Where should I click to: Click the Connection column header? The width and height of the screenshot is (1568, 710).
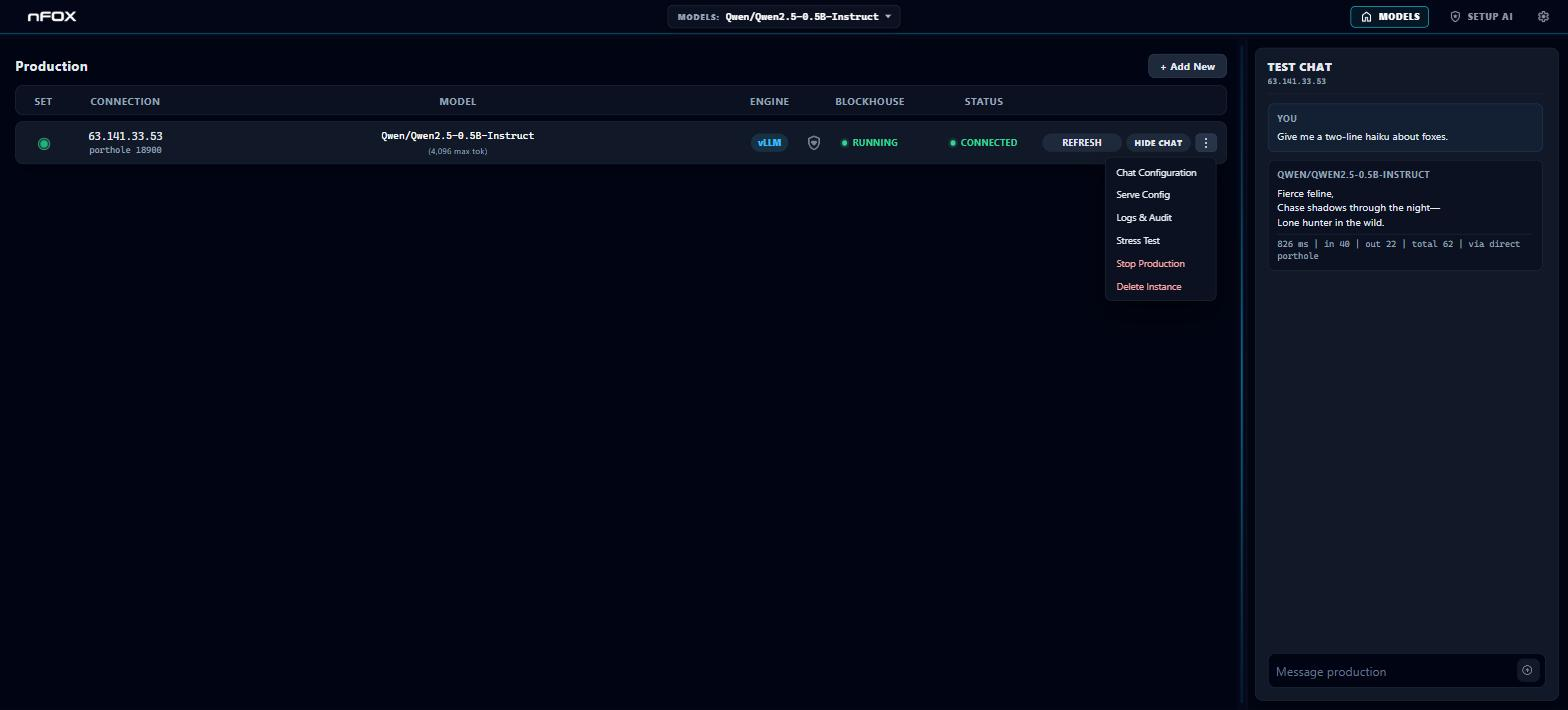point(125,101)
